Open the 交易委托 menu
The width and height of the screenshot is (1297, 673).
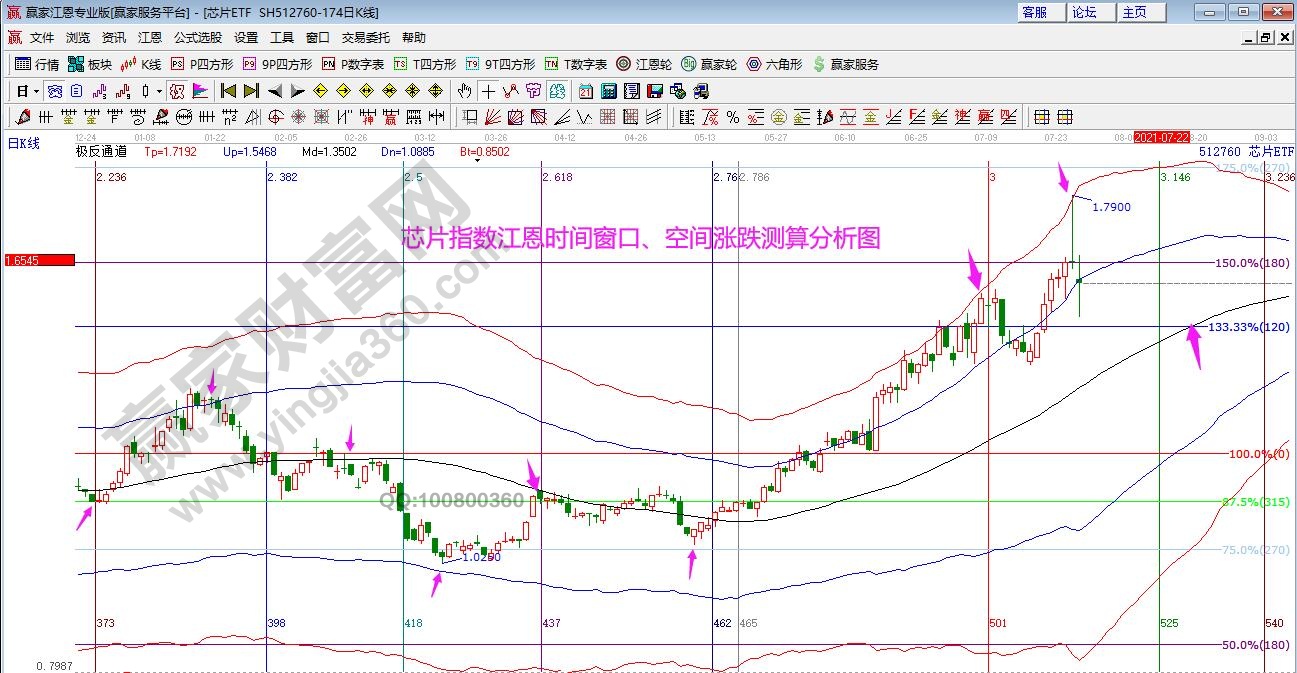[366, 37]
